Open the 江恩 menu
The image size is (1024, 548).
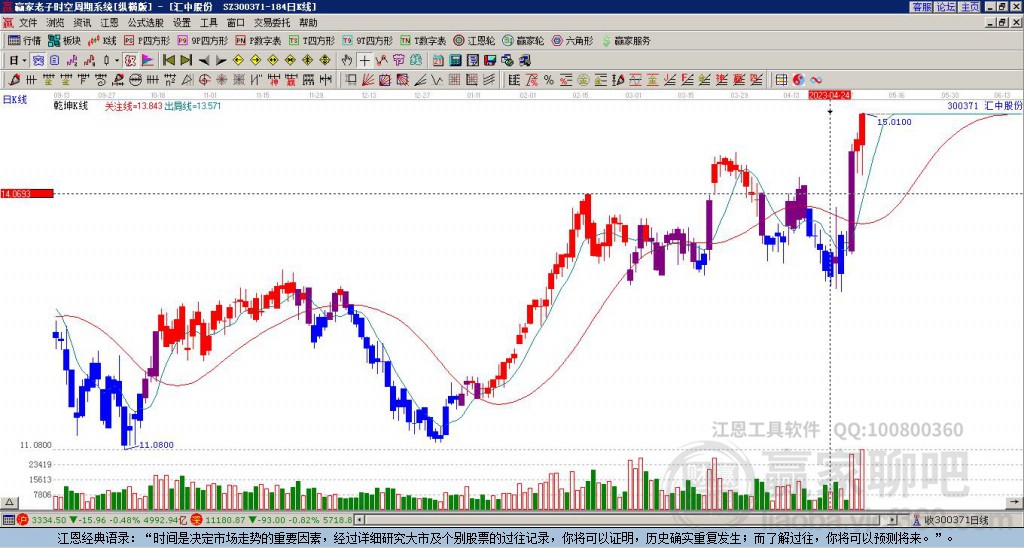coord(109,23)
